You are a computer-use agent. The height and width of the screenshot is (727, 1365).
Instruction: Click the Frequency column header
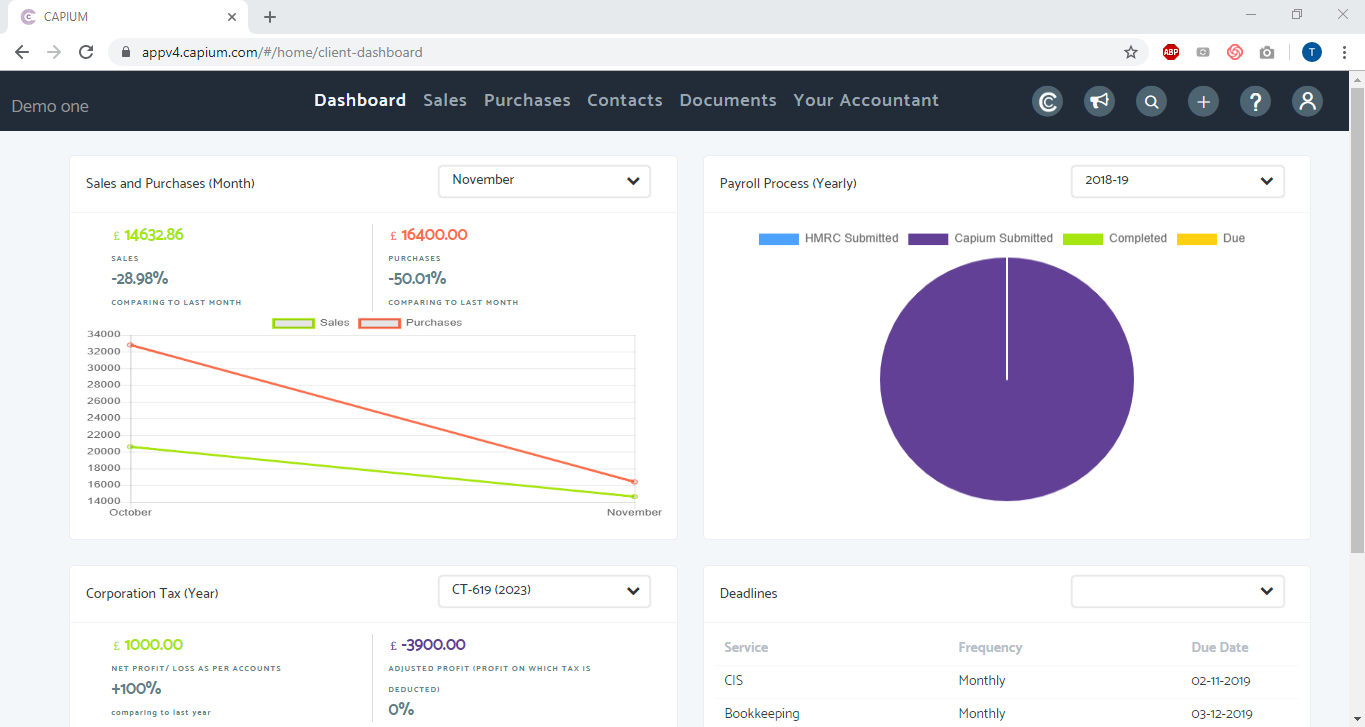990,647
